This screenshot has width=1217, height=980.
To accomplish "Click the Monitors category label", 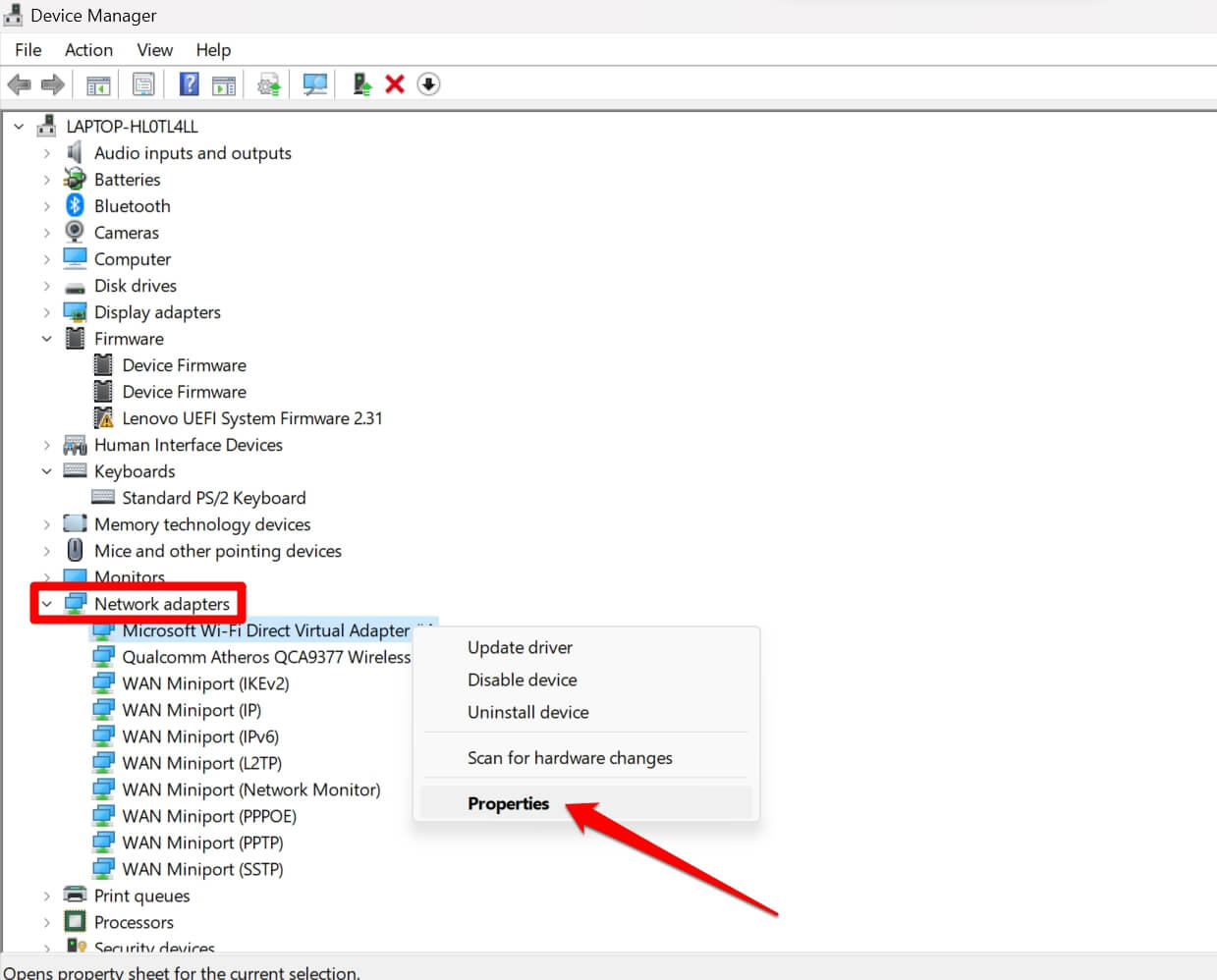I will click(130, 577).
